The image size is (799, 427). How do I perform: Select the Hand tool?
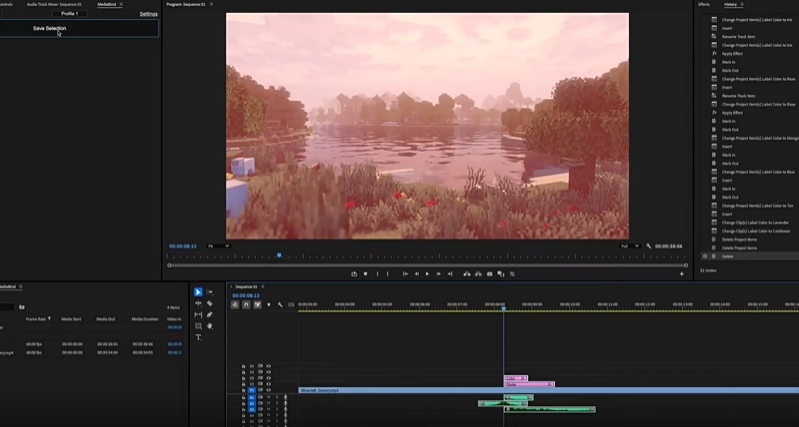coord(210,326)
